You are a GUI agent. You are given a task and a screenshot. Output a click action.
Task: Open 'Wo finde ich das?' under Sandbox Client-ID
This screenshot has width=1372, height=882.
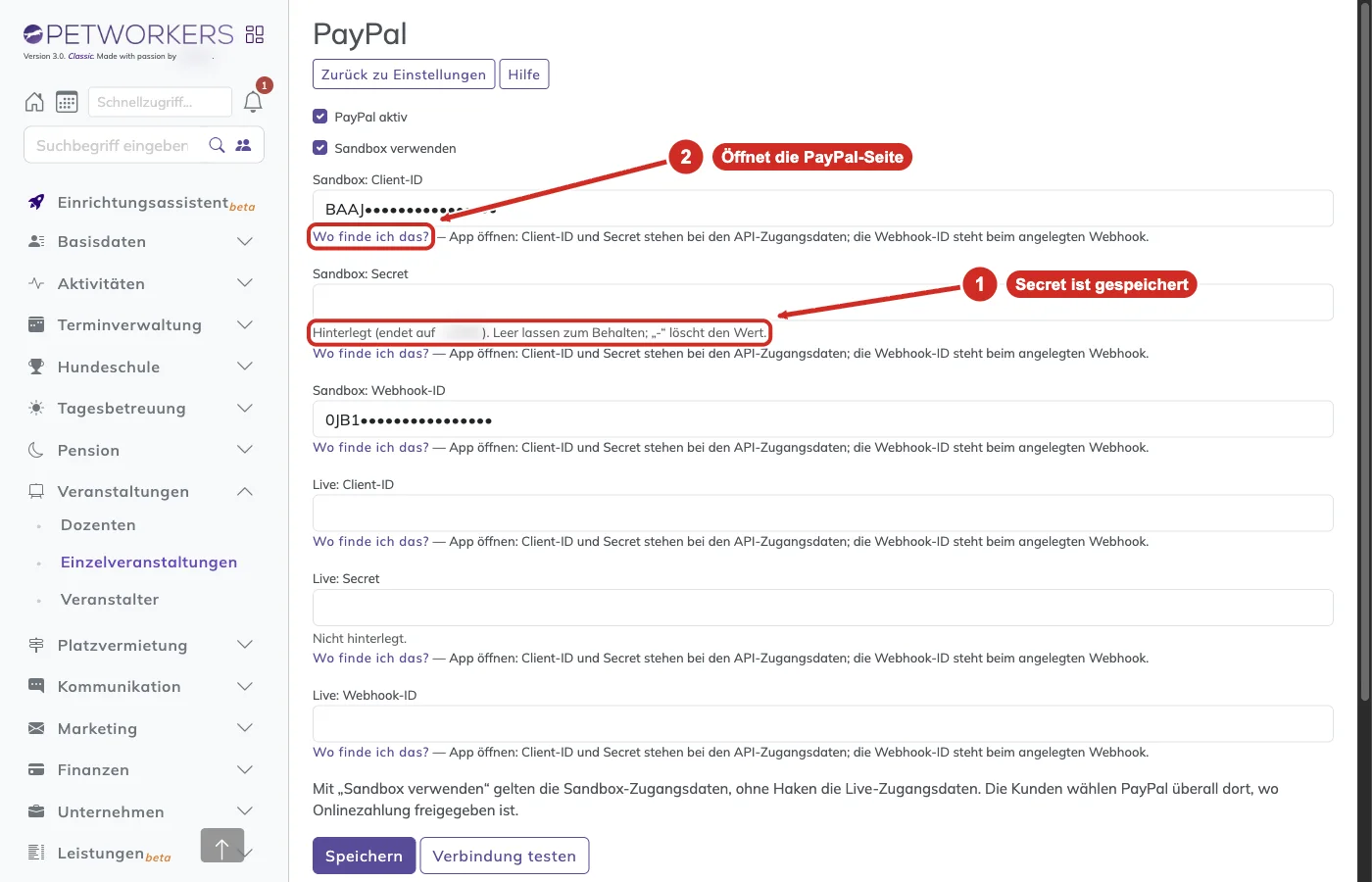tap(370, 236)
